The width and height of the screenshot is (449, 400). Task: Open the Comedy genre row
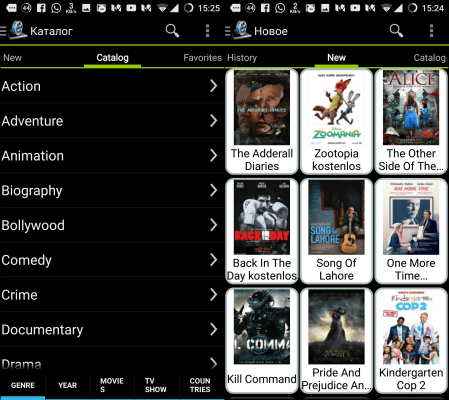pyautogui.click(x=112, y=260)
